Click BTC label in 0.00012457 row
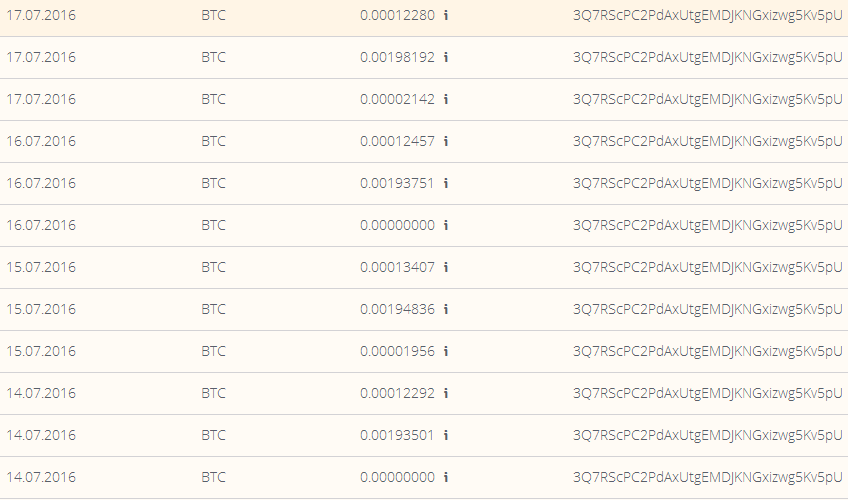 214,141
